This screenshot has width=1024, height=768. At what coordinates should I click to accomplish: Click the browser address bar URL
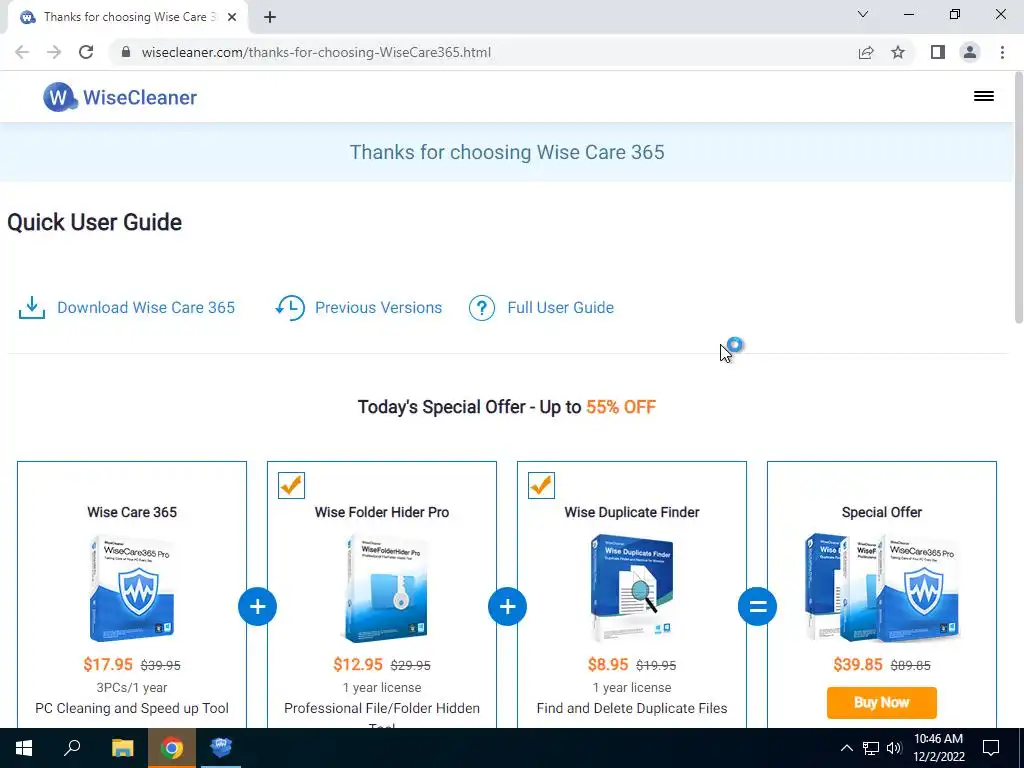(x=316, y=52)
